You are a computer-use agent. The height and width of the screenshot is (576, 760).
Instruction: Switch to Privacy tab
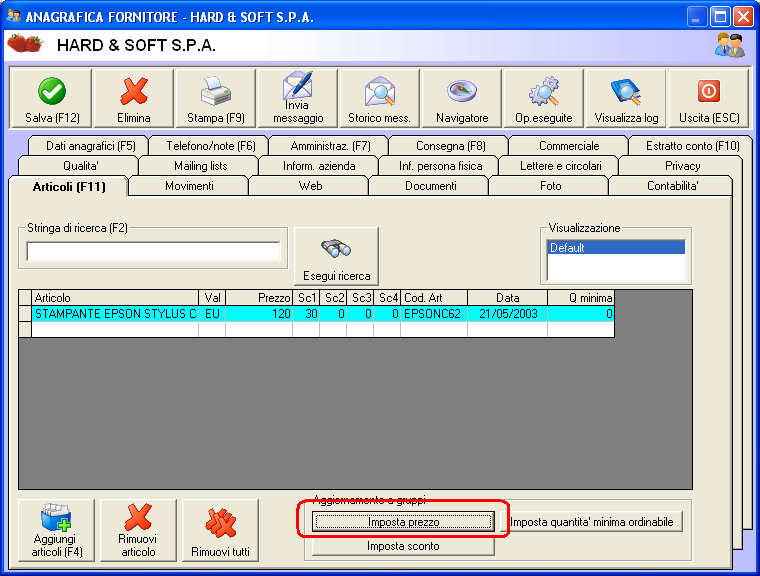coord(682,166)
